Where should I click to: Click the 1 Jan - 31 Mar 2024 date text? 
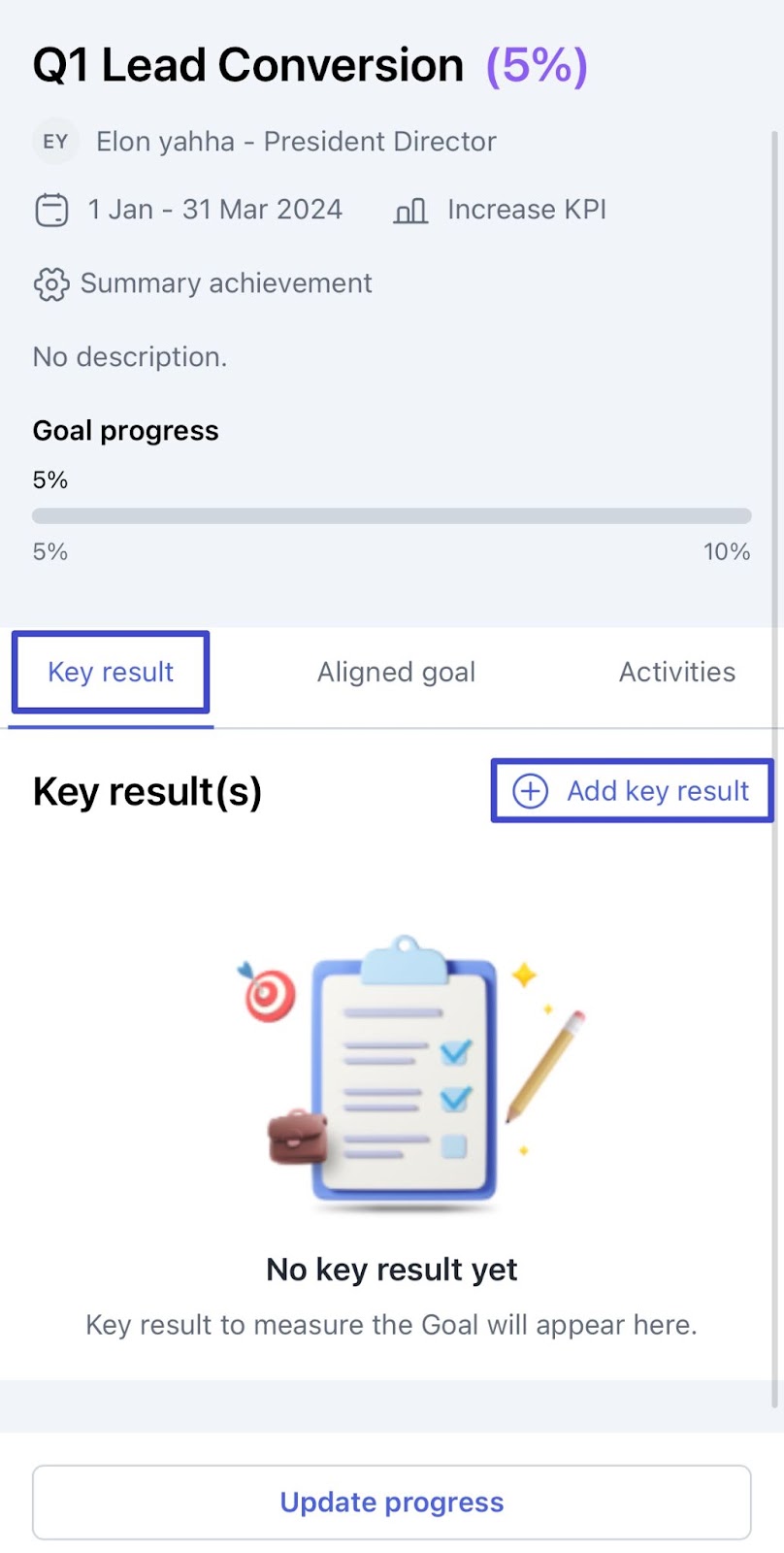point(215,210)
